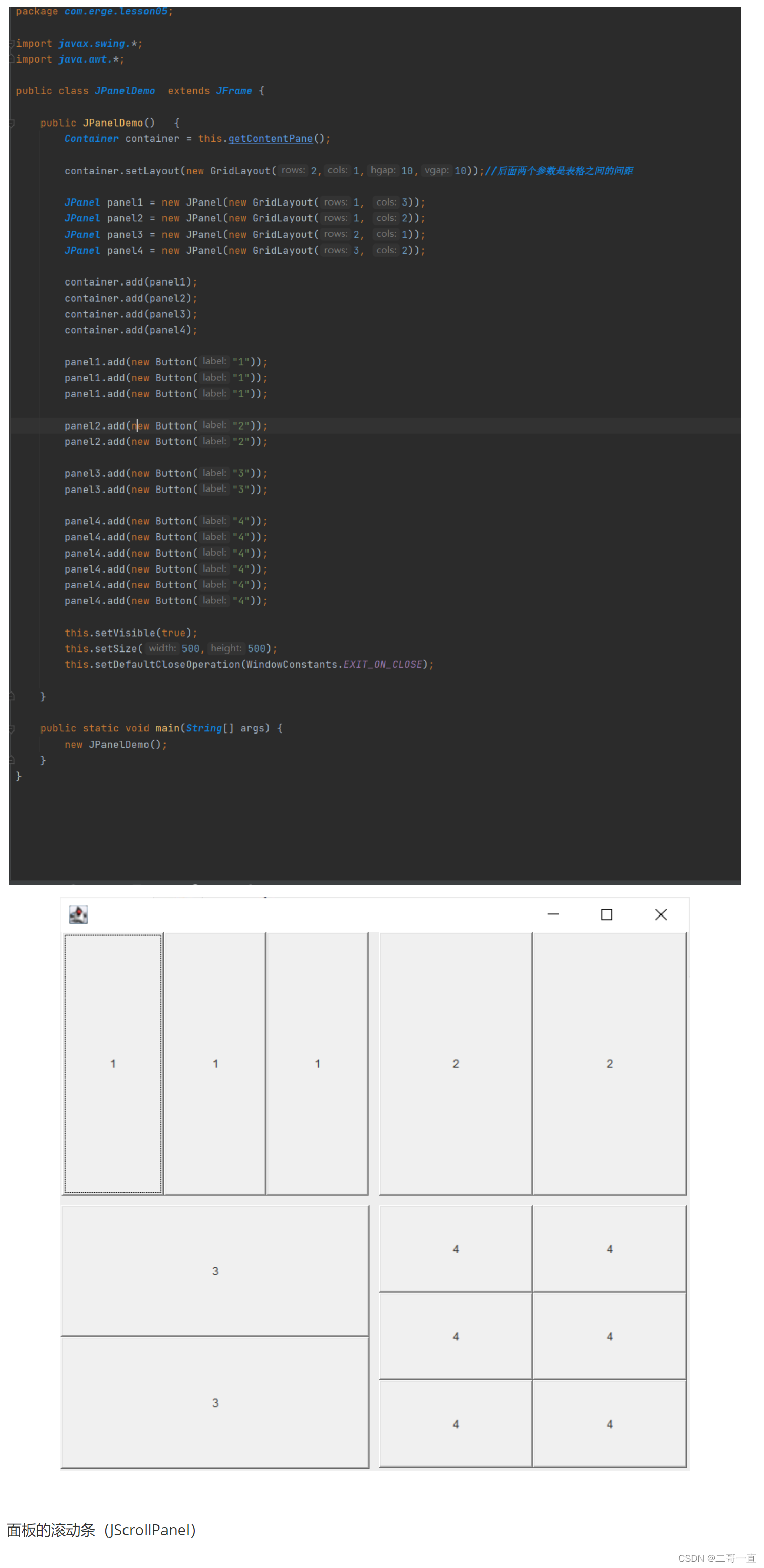
Task: Click the new JPanelDemo() line in main
Action: tap(116, 745)
